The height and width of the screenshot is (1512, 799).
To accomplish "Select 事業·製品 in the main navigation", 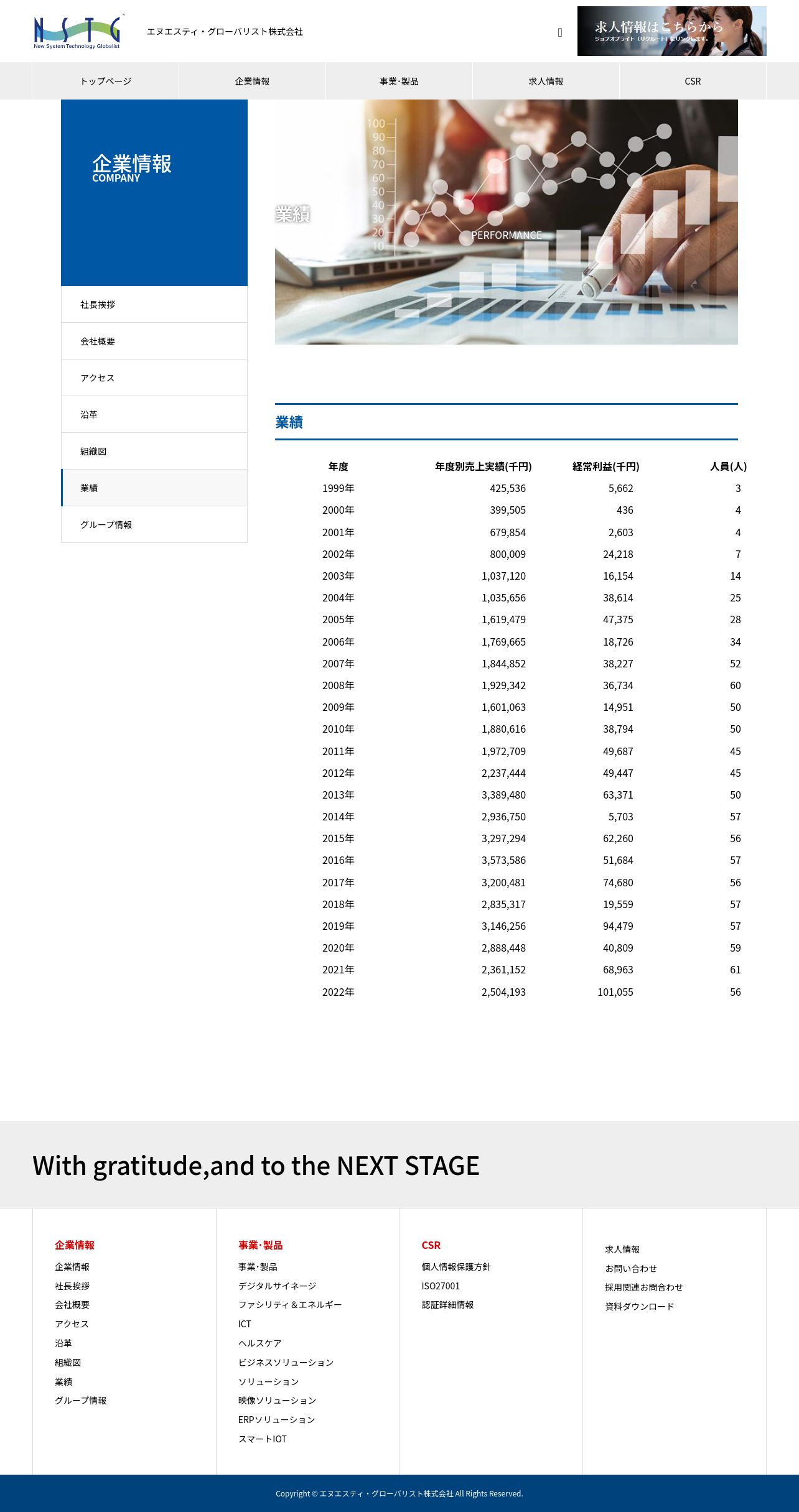I will [x=399, y=81].
